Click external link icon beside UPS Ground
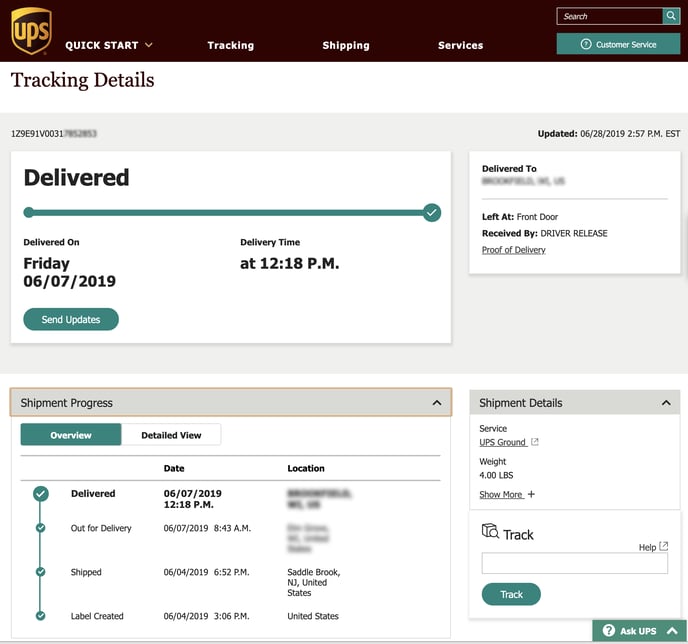The width and height of the screenshot is (688, 644). [x=534, y=442]
